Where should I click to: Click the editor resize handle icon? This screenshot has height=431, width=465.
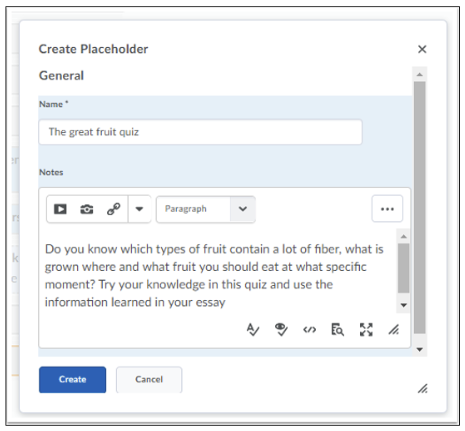[394, 330]
